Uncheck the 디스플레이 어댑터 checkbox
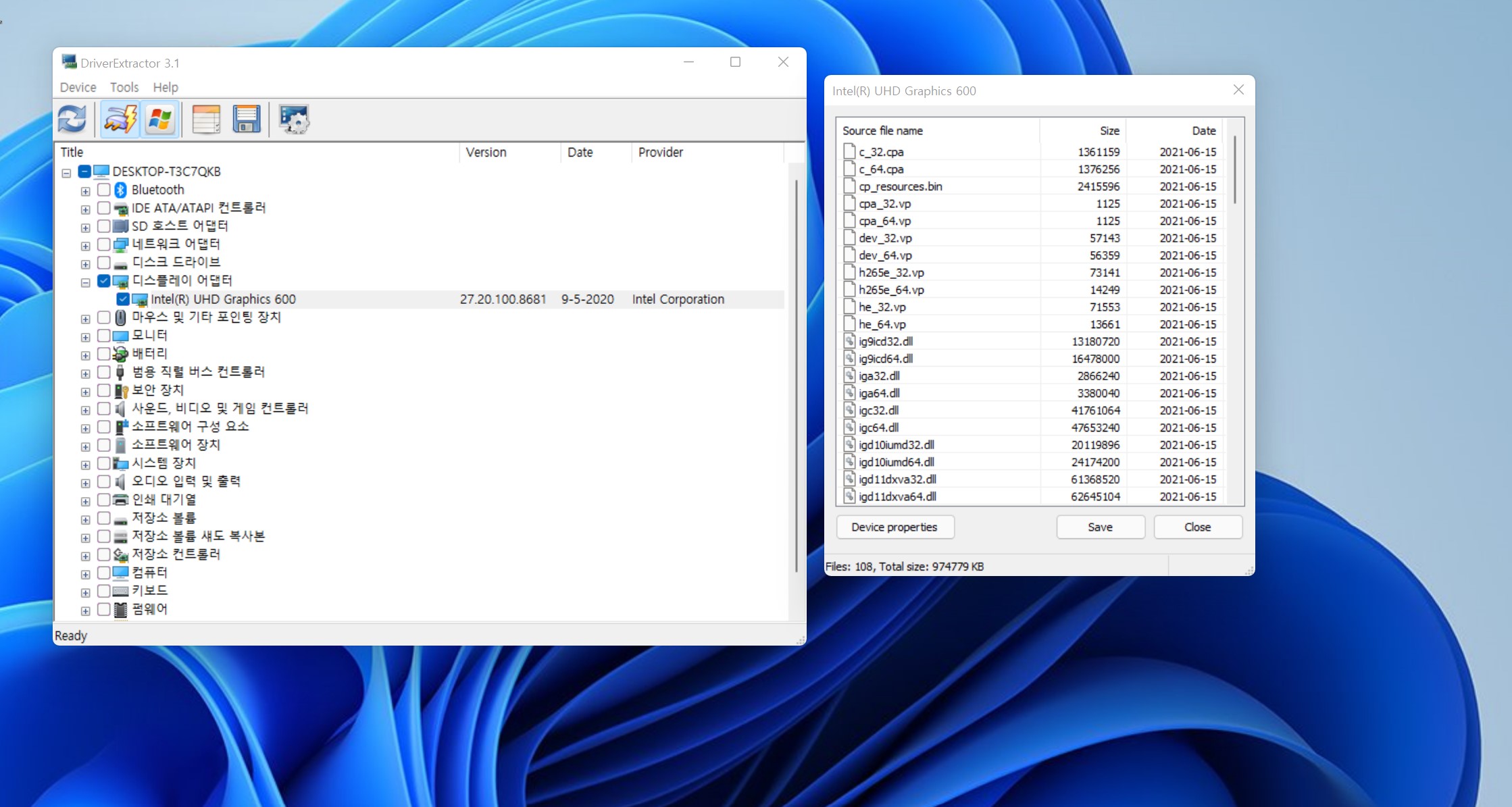Viewport: 1512px width, 807px height. coord(103,280)
